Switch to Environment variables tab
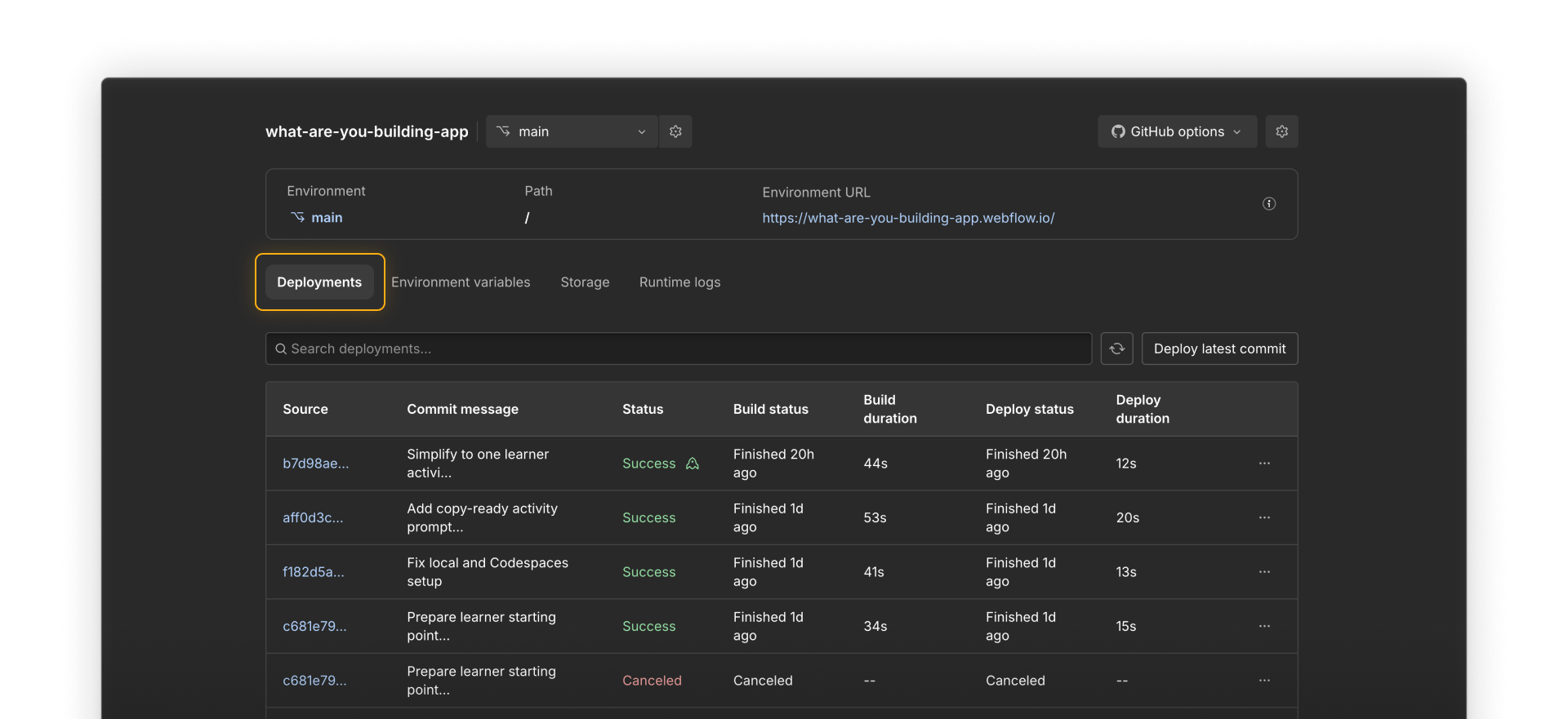Screen dimensions: 1568x719 [x=461, y=282]
